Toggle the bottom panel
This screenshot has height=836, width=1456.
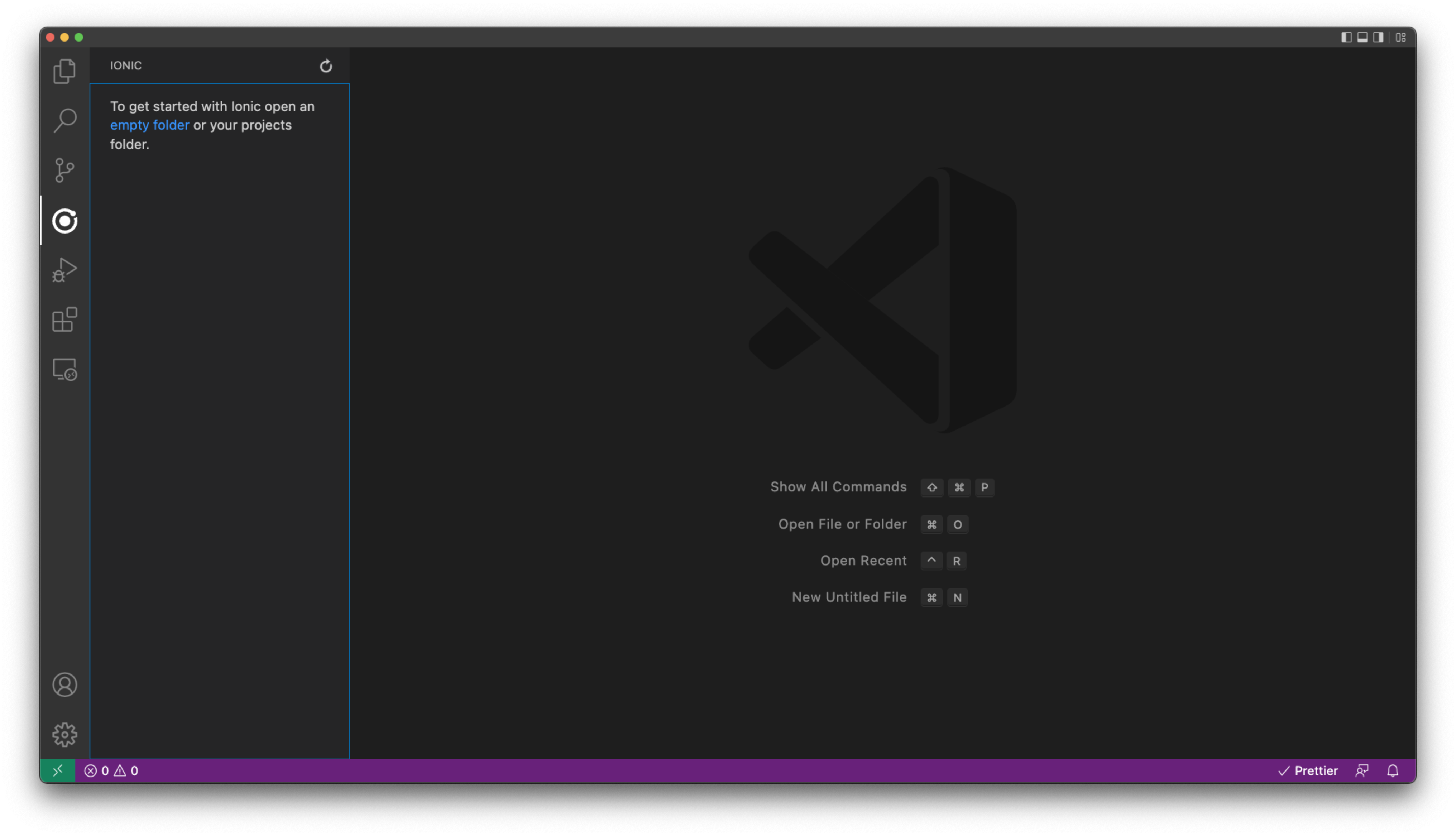coord(1362,37)
